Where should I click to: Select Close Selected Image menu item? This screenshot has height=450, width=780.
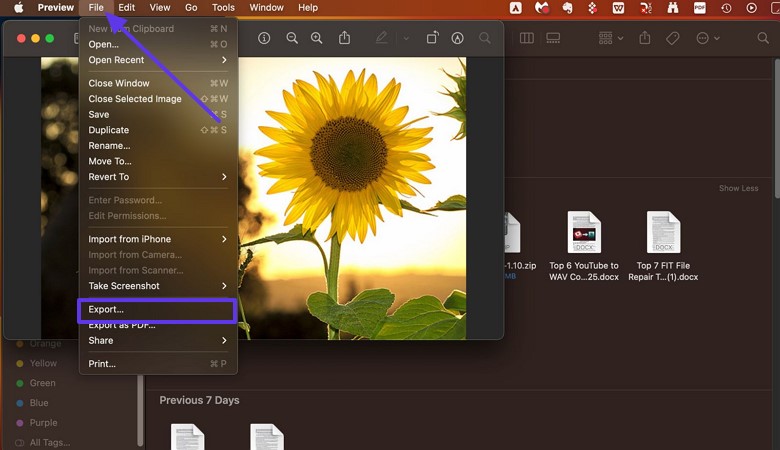pos(158,98)
